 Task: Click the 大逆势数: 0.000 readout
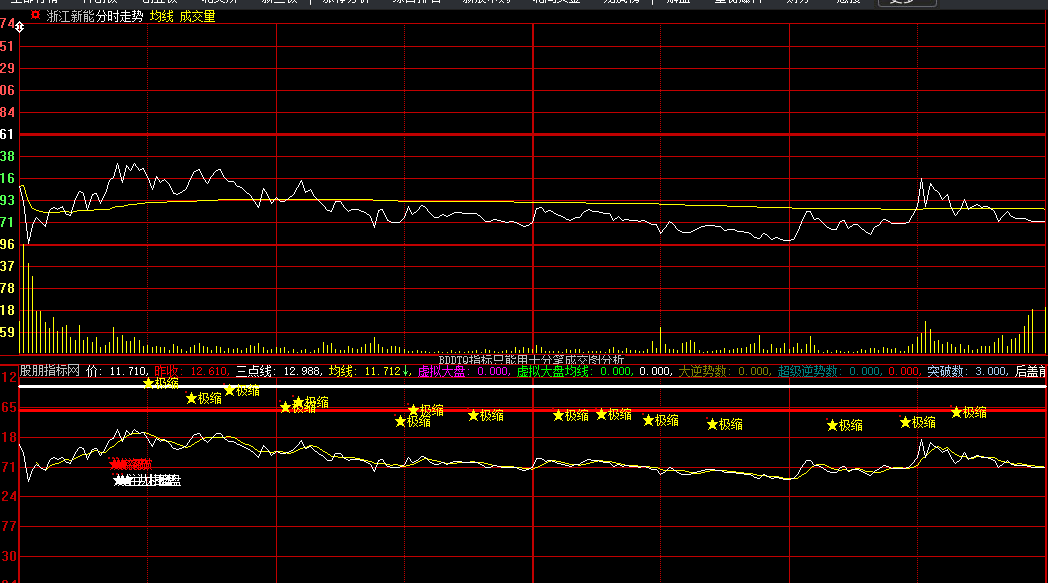(x=724, y=371)
